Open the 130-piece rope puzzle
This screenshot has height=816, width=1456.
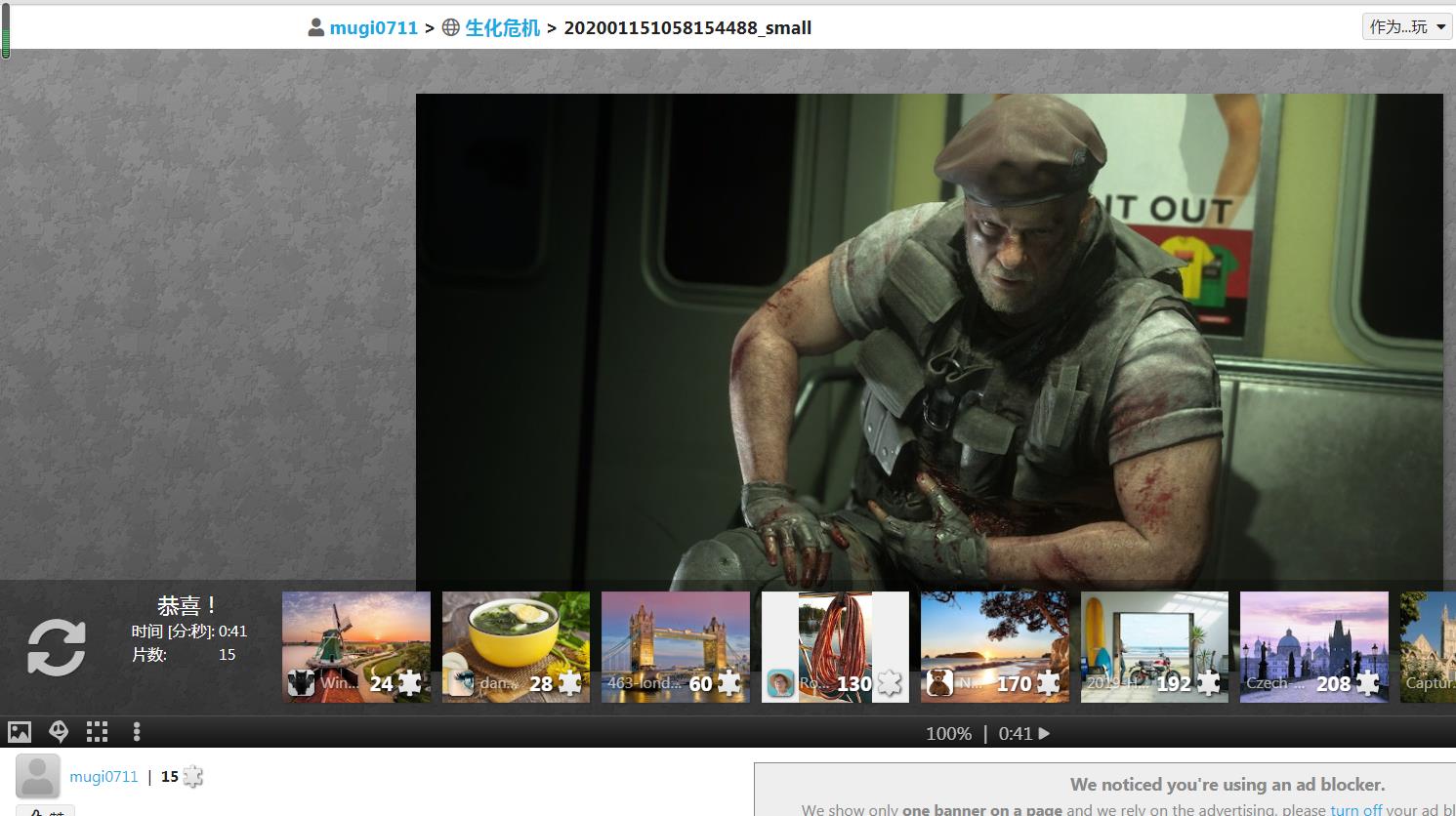click(835, 646)
